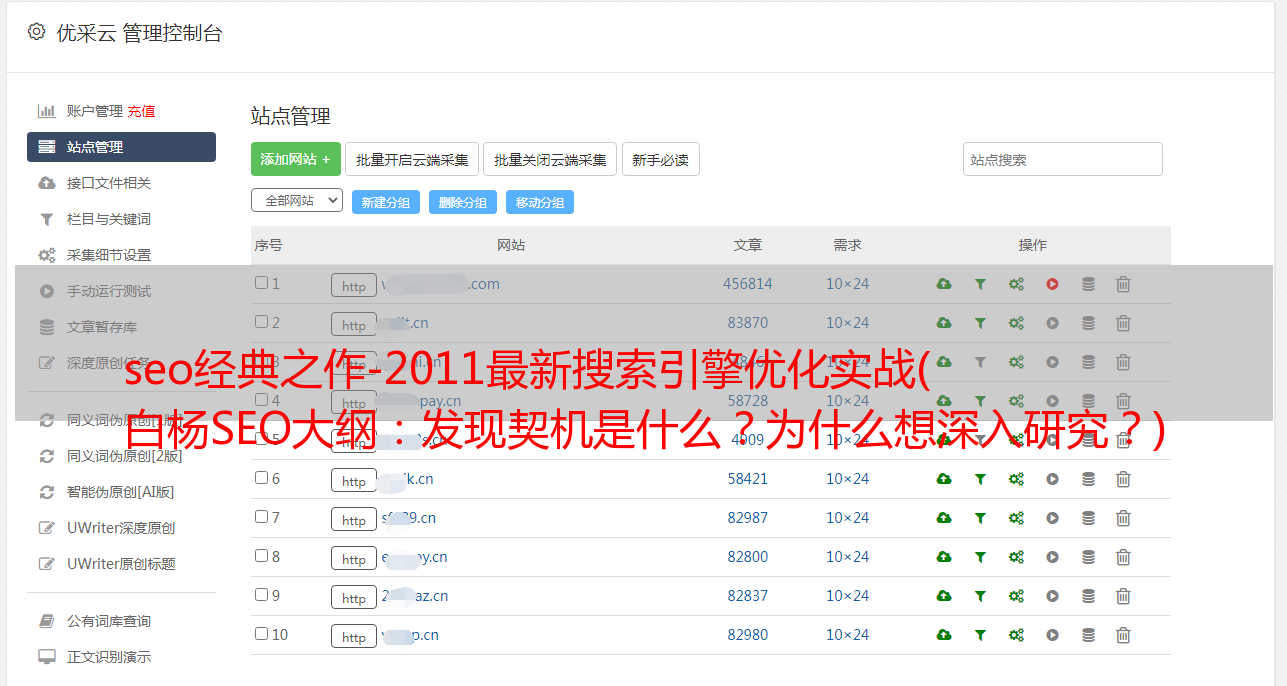The image size is (1287, 686).
Task: Click the 站点搜索 search field
Action: coord(1063,159)
